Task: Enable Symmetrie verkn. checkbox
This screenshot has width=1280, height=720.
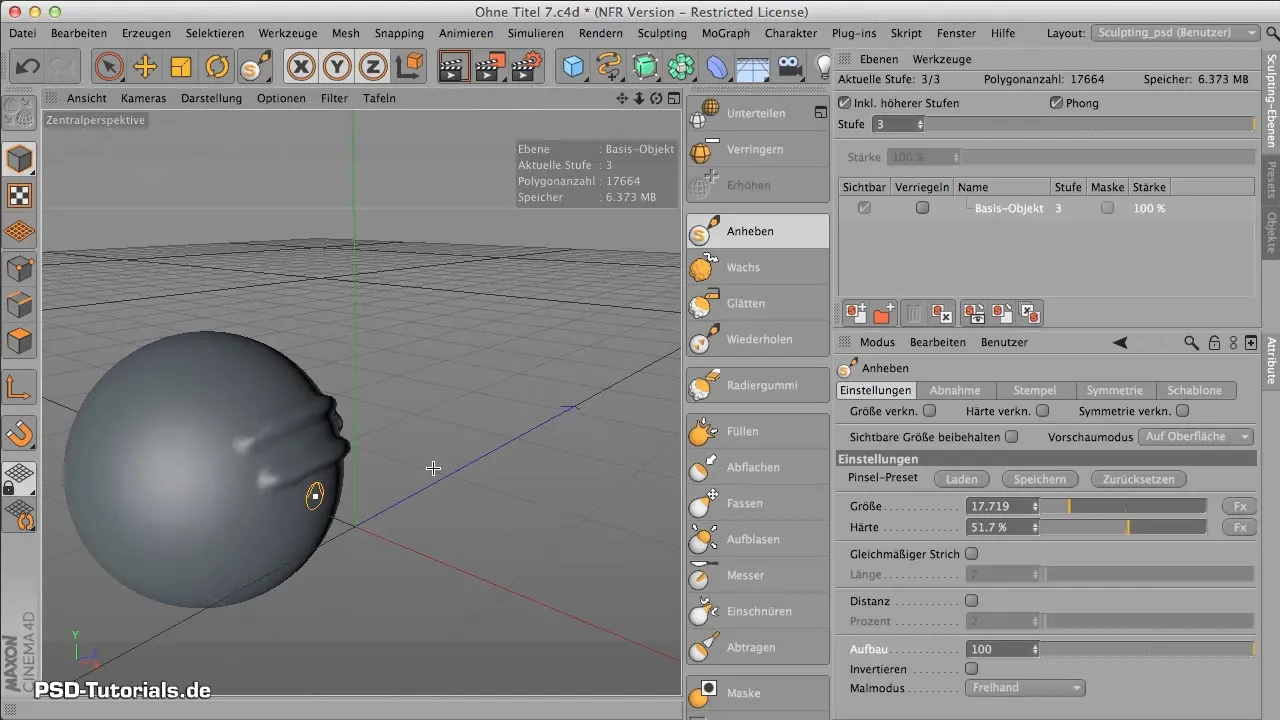Action: [1183, 411]
